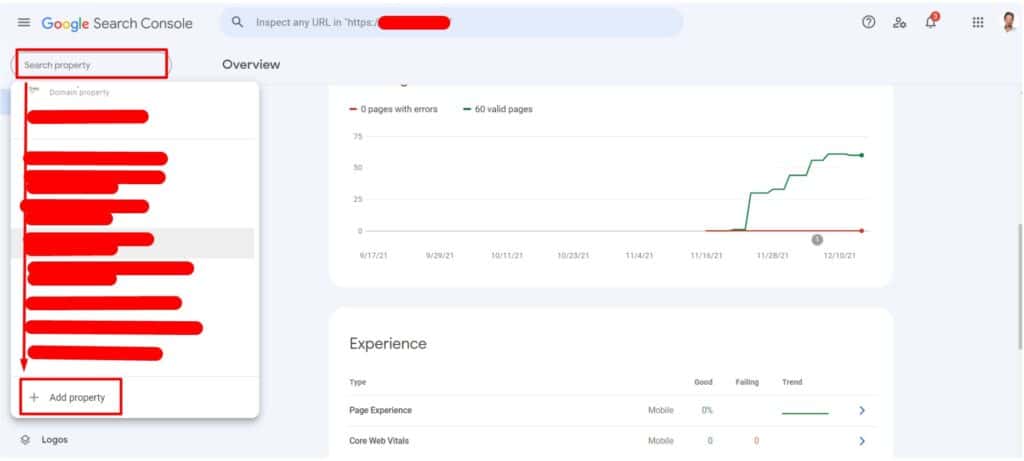Viewport: 1024px width, 461px height.
Task: Click the Type column header
Action: tap(358, 382)
